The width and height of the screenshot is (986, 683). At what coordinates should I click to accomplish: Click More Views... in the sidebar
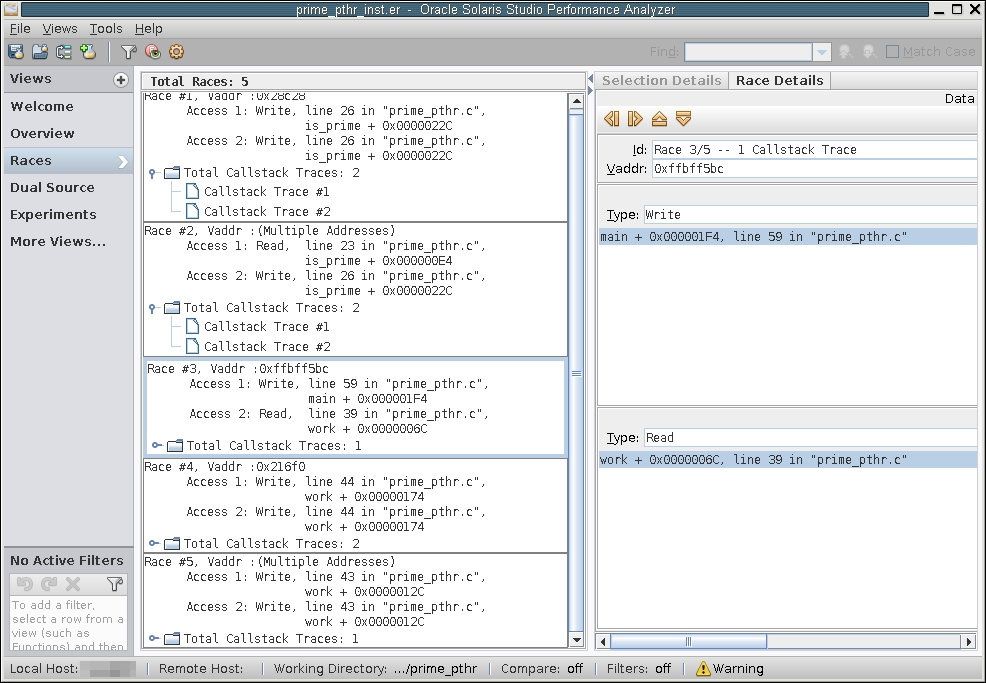(x=58, y=241)
